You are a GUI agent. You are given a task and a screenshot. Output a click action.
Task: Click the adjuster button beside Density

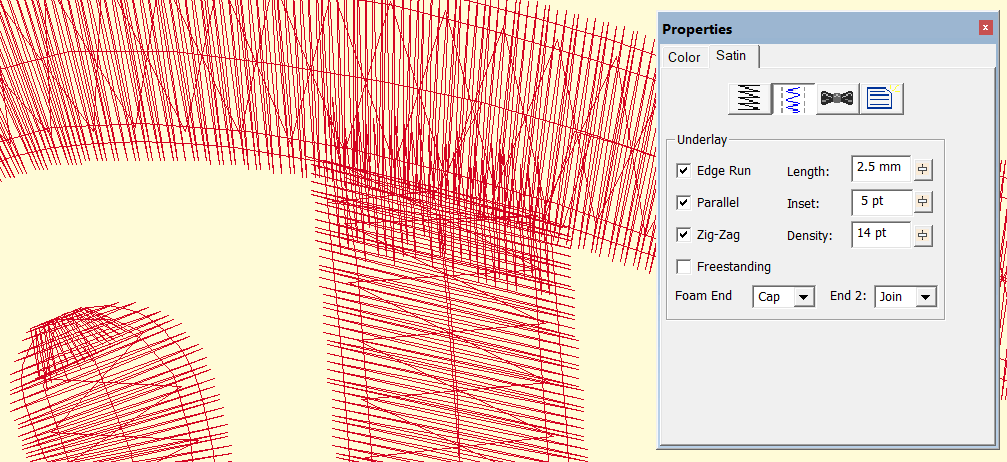(x=923, y=235)
